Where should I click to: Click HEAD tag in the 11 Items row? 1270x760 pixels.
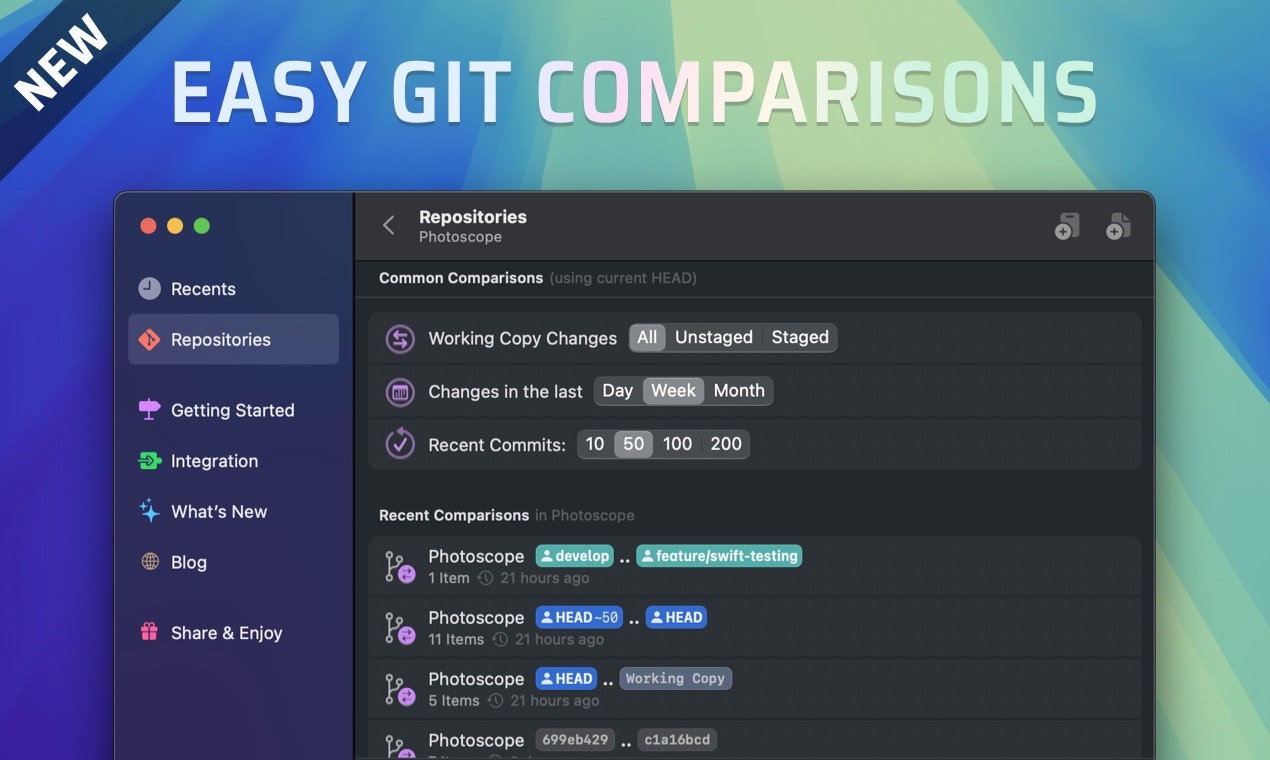click(676, 617)
